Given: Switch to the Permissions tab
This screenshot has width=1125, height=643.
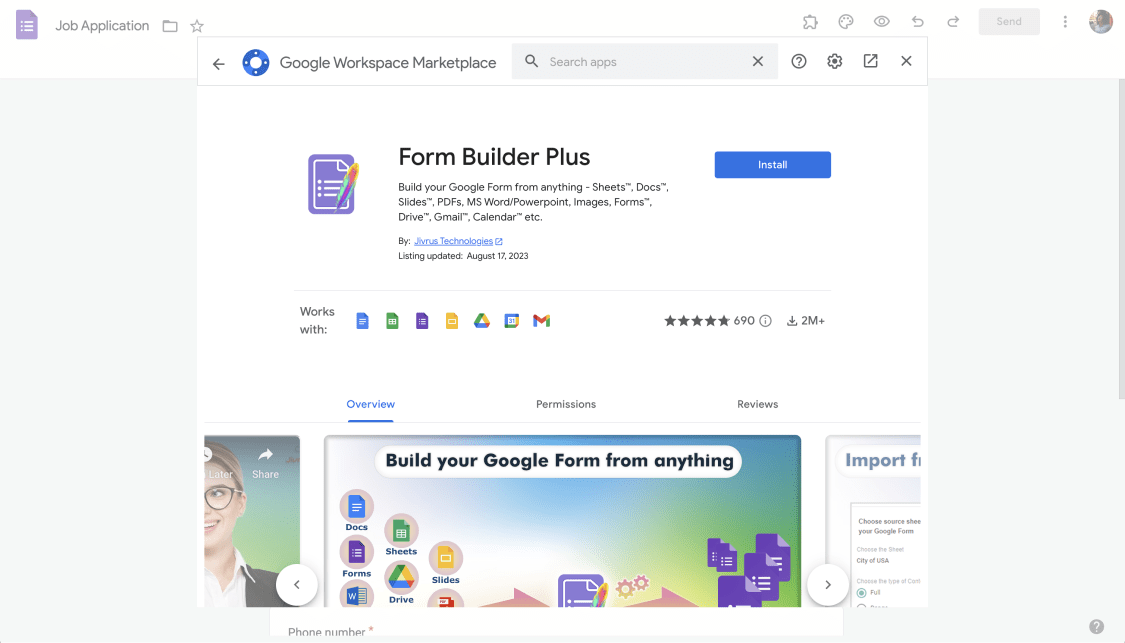Looking at the screenshot, I should (x=565, y=404).
